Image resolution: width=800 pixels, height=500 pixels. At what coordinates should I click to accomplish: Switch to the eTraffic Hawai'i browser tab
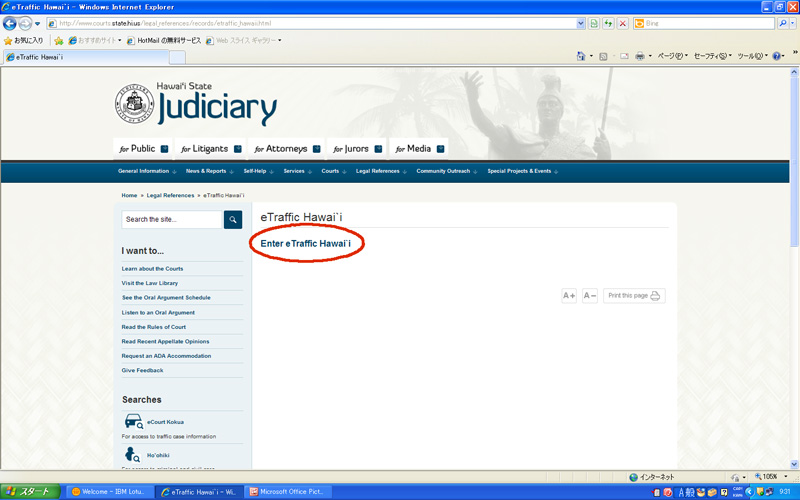click(x=86, y=57)
